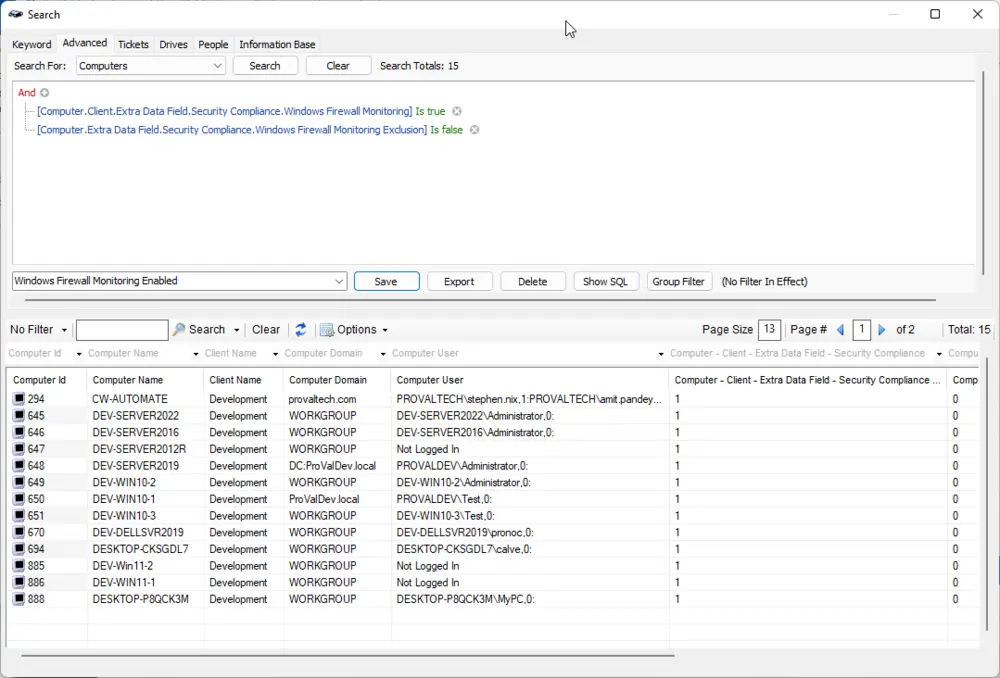The image size is (1000, 678).
Task: Click computer icon for ID 694
Action: pos(19,549)
